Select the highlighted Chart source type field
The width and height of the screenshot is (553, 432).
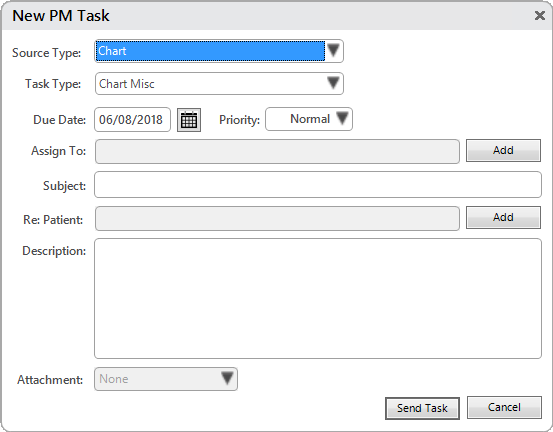[x=211, y=51]
